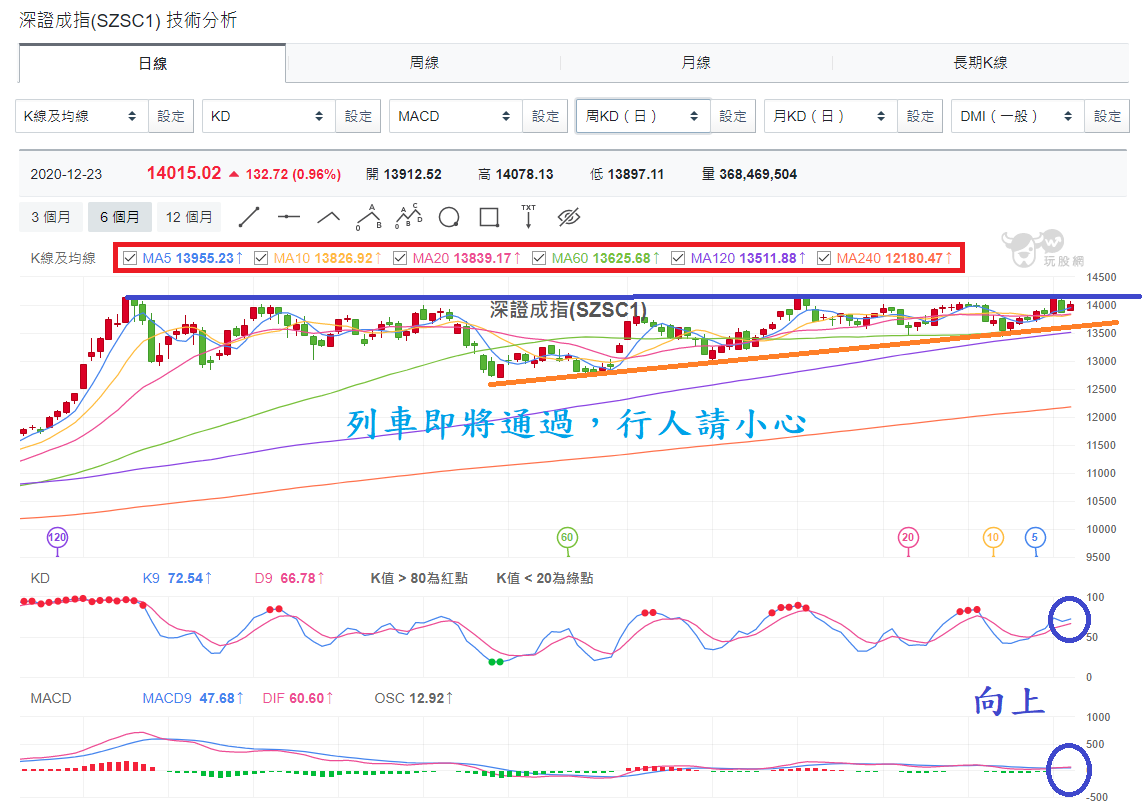Toggle the MA5 moving average checkbox
Viewport: 1146px width, 812px height.
[130, 258]
